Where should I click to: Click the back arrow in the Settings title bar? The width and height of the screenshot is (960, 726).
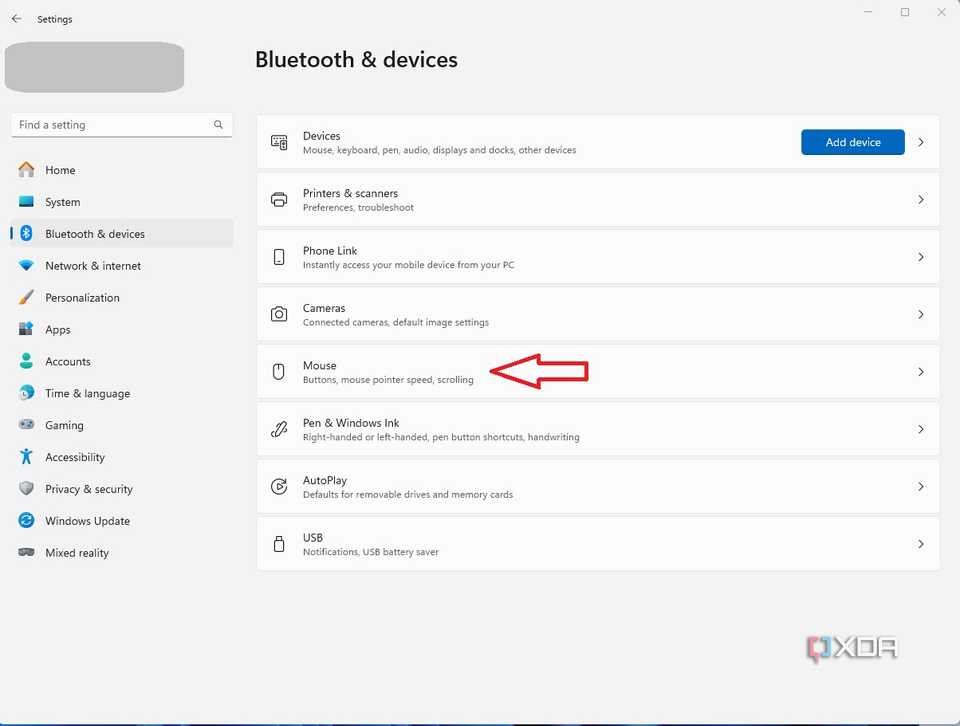pos(17,19)
